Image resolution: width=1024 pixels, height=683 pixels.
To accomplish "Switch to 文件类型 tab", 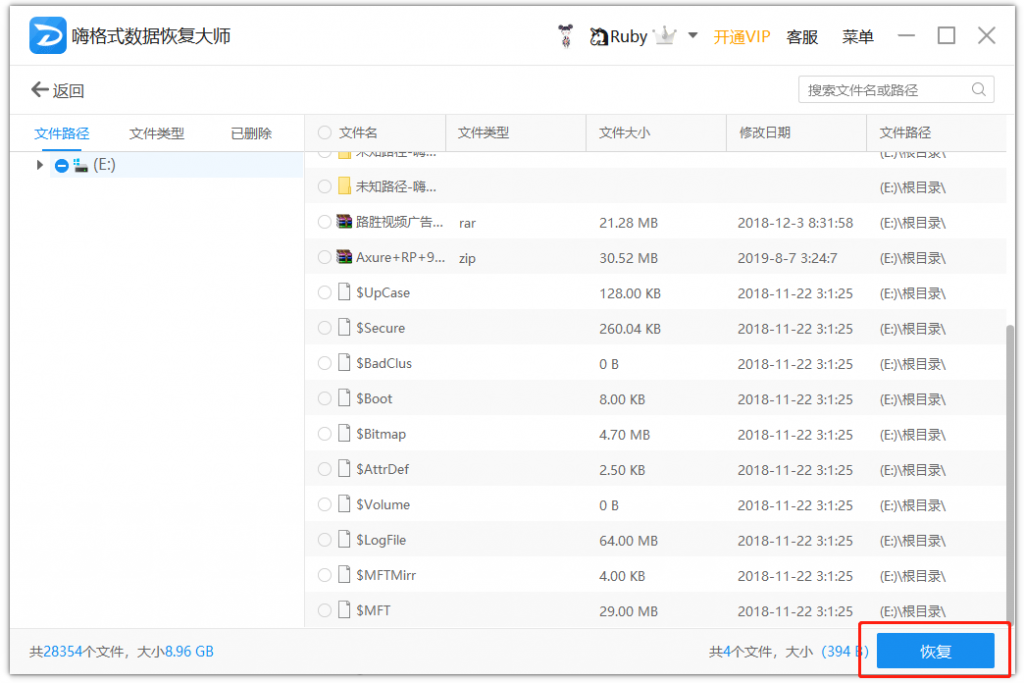I will click(157, 133).
